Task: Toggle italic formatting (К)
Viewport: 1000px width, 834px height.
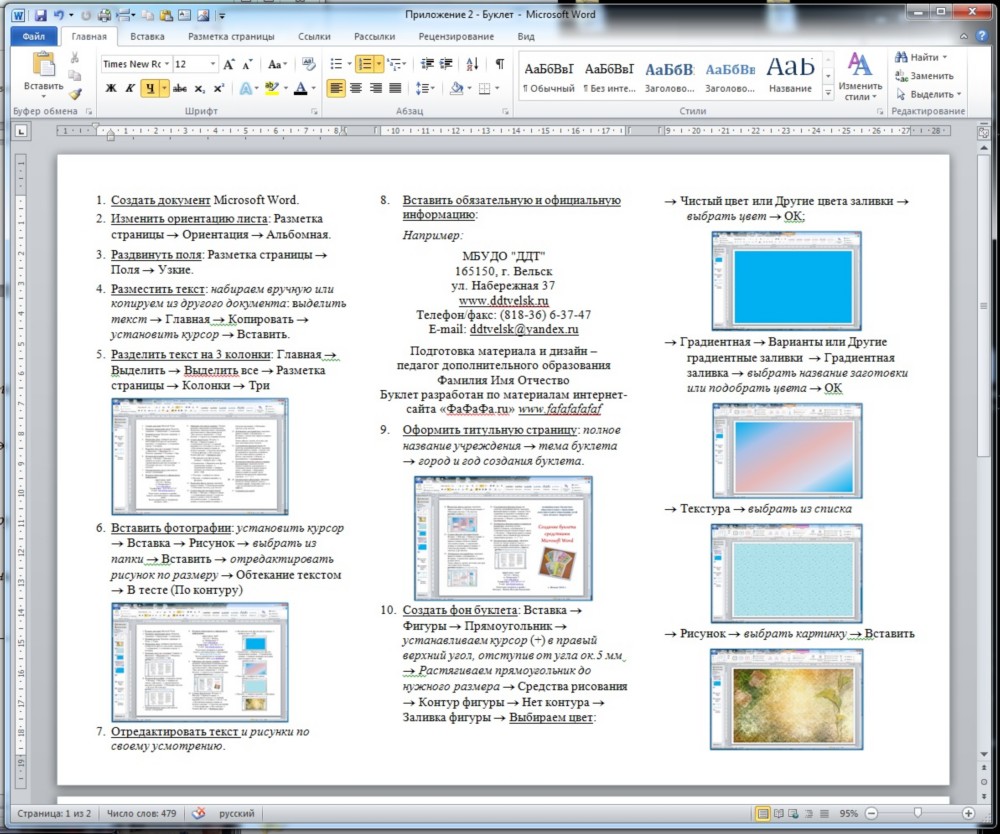Action: pos(129,88)
